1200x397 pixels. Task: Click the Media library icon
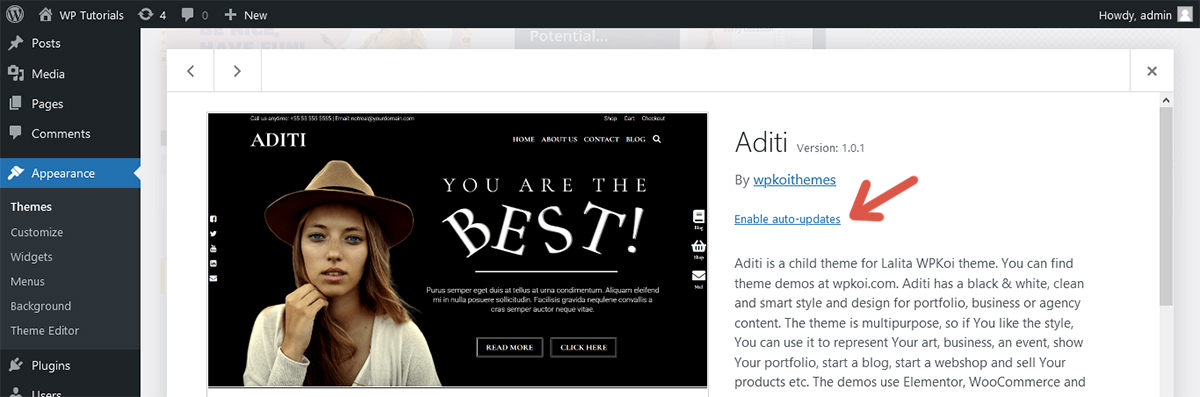click(16, 73)
